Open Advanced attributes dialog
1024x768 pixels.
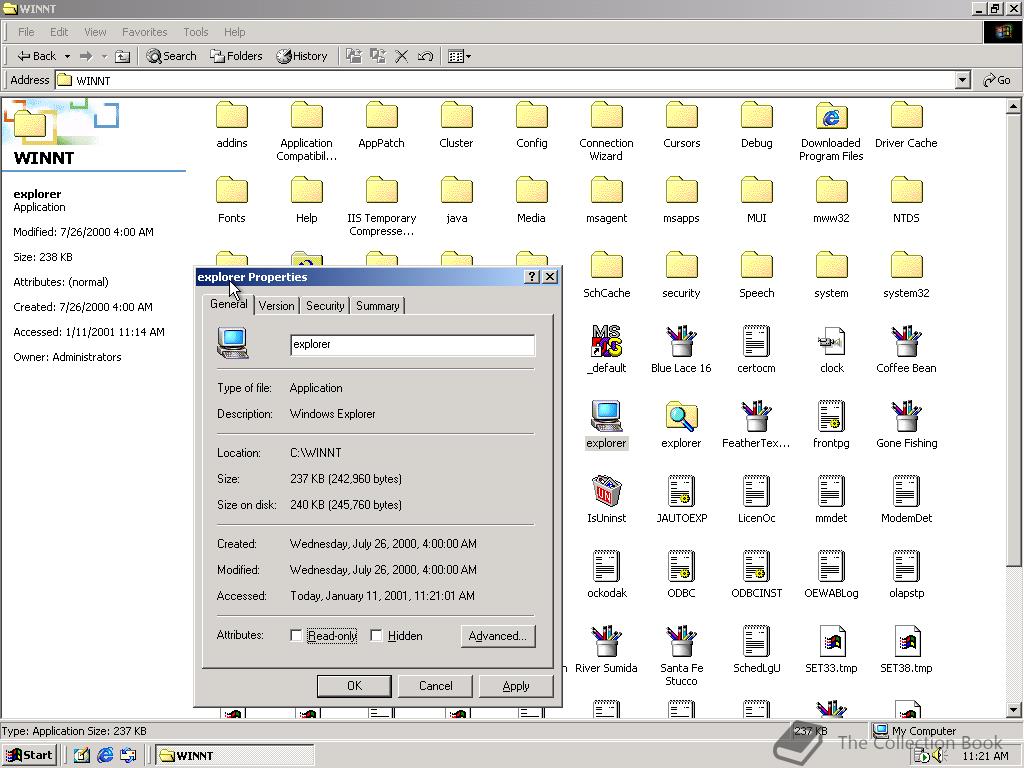coord(498,636)
